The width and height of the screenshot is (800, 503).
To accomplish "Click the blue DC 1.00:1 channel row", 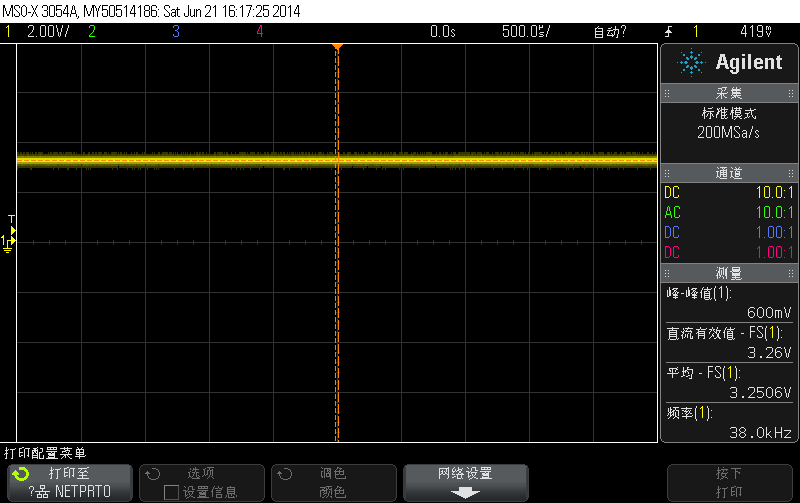I will pyautogui.click(x=729, y=232).
